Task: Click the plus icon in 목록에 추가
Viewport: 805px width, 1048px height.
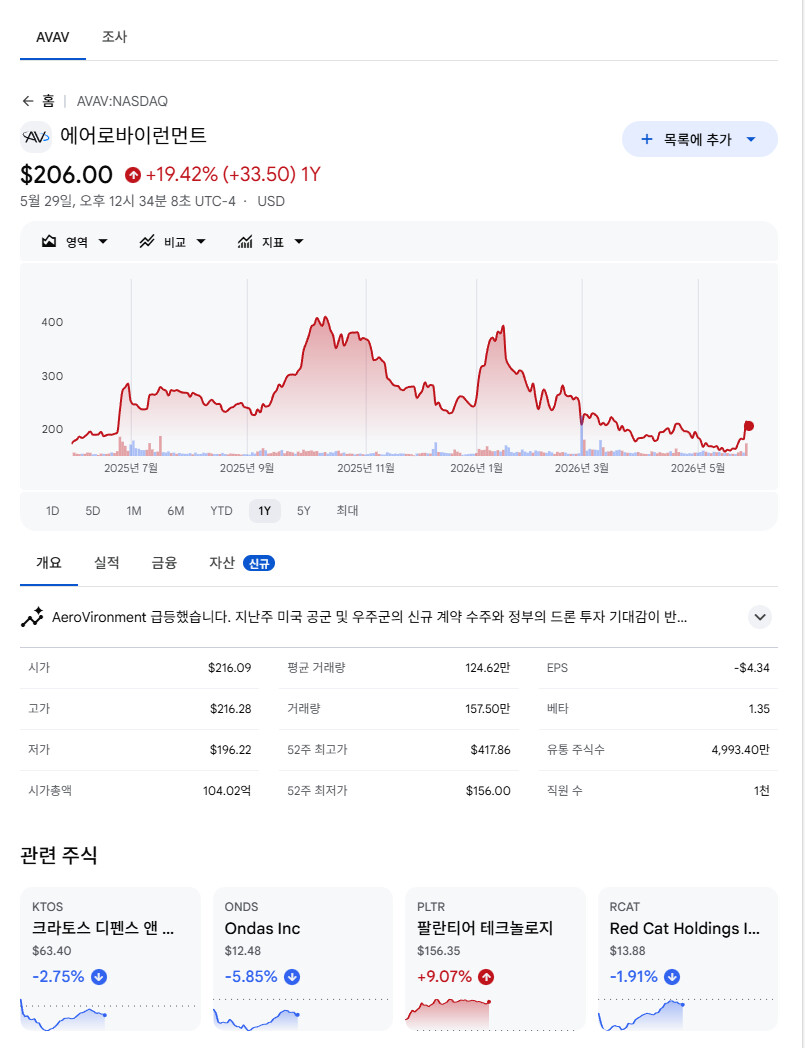Action: click(647, 139)
